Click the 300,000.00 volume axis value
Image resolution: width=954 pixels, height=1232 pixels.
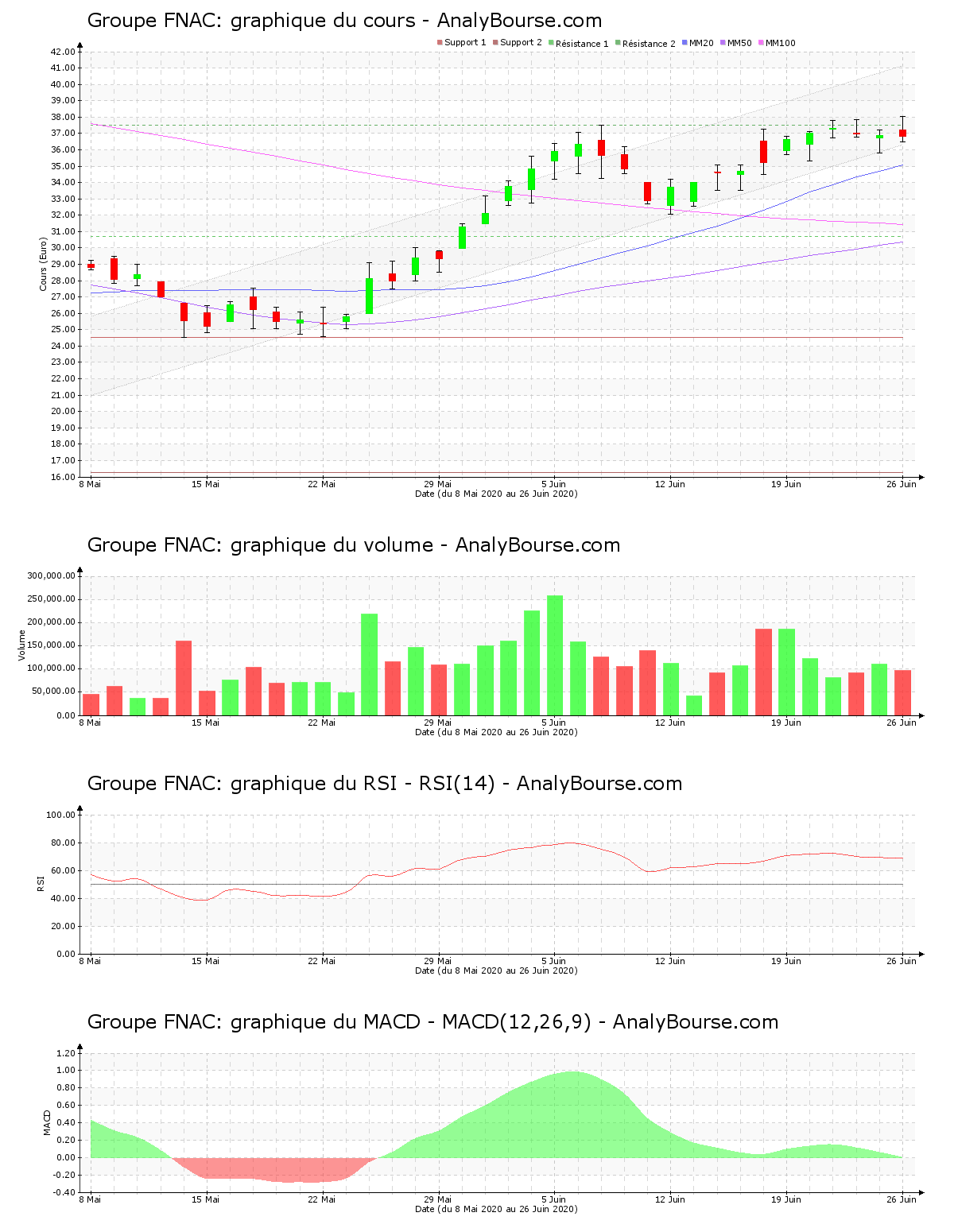click(51, 576)
